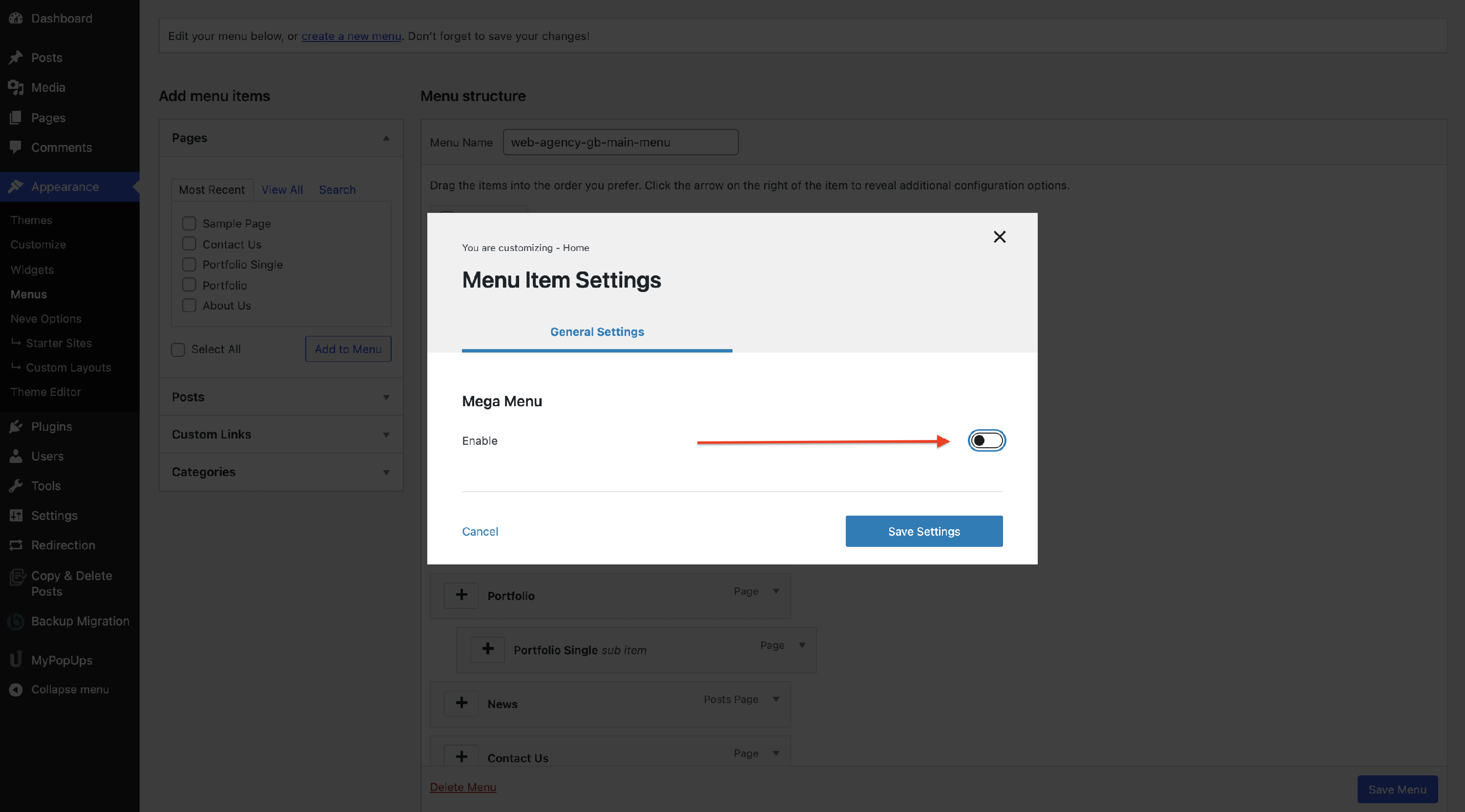Click the Backup Migration sidebar icon
1465x812 pixels.
click(x=16, y=622)
